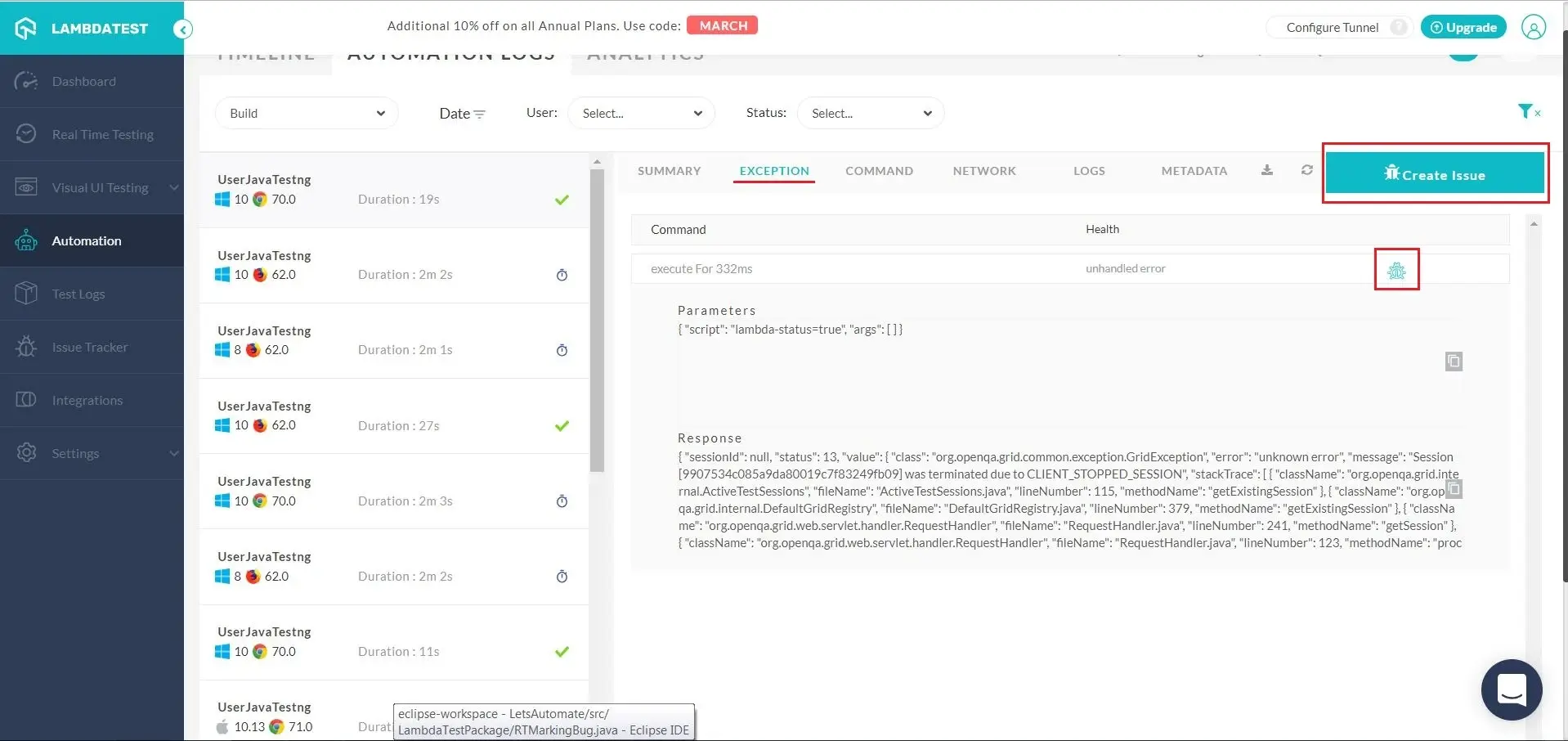1568x741 pixels.
Task: Open the user profile avatar icon
Action: tap(1533, 27)
